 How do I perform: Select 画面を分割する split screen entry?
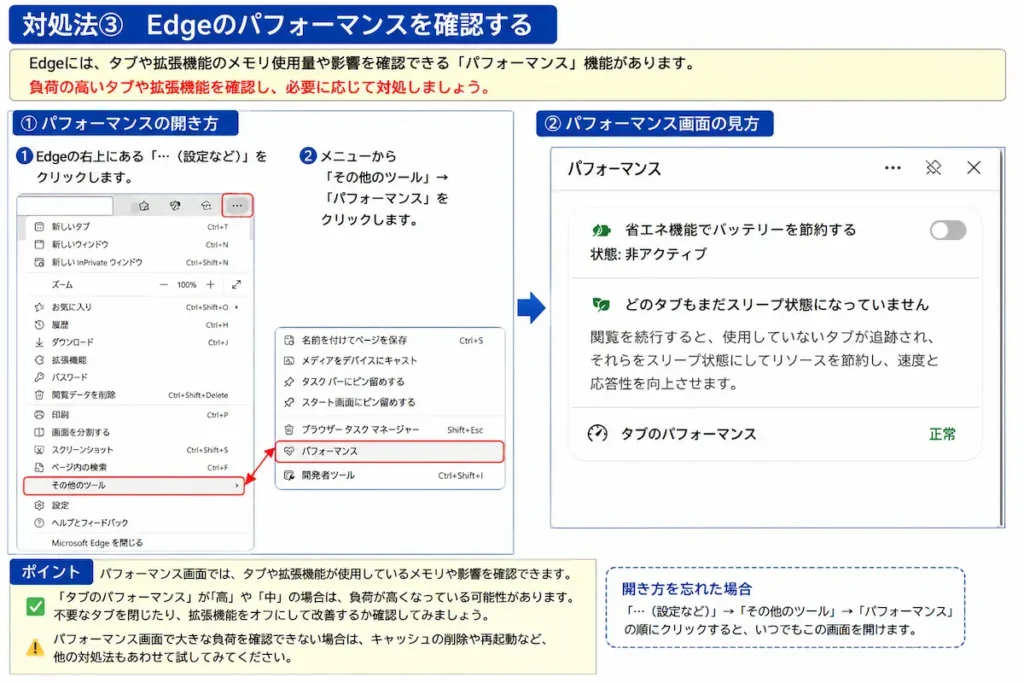[137, 432]
